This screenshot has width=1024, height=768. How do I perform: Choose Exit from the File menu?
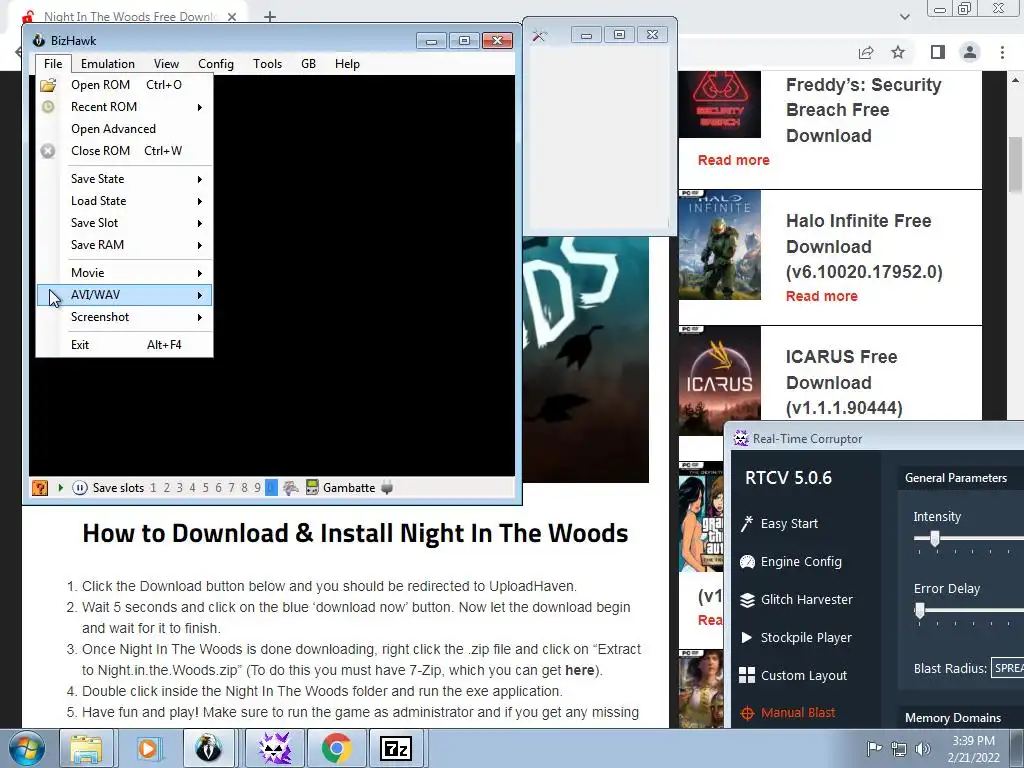click(x=124, y=345)
